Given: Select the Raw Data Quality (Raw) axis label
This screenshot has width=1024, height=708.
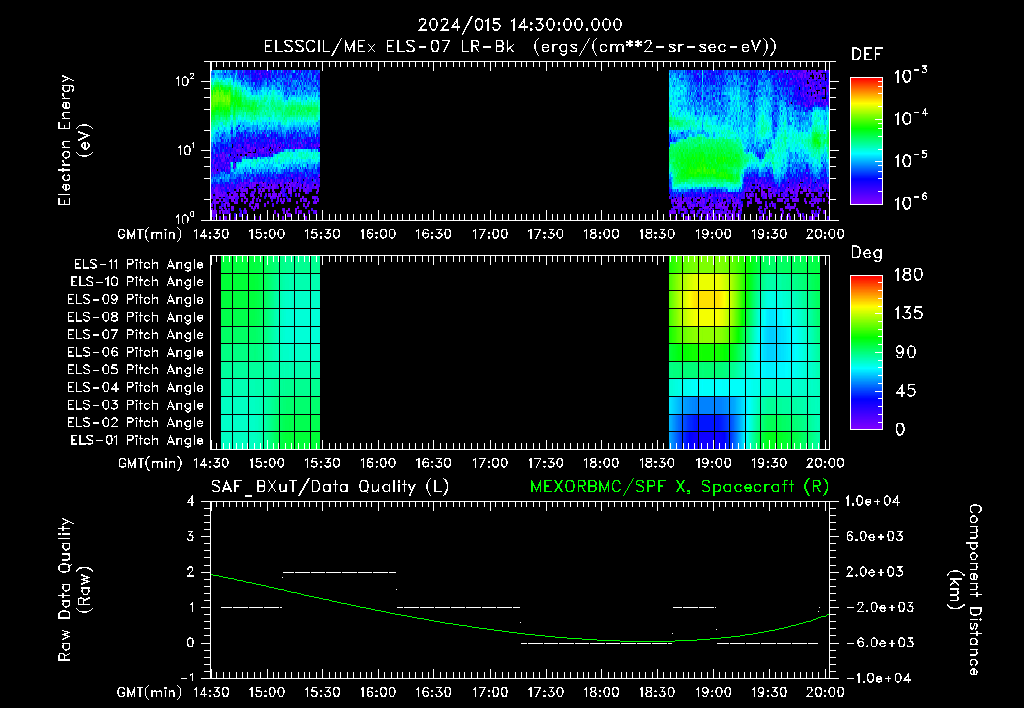Looking at the screenshot, I should (74, 590).
